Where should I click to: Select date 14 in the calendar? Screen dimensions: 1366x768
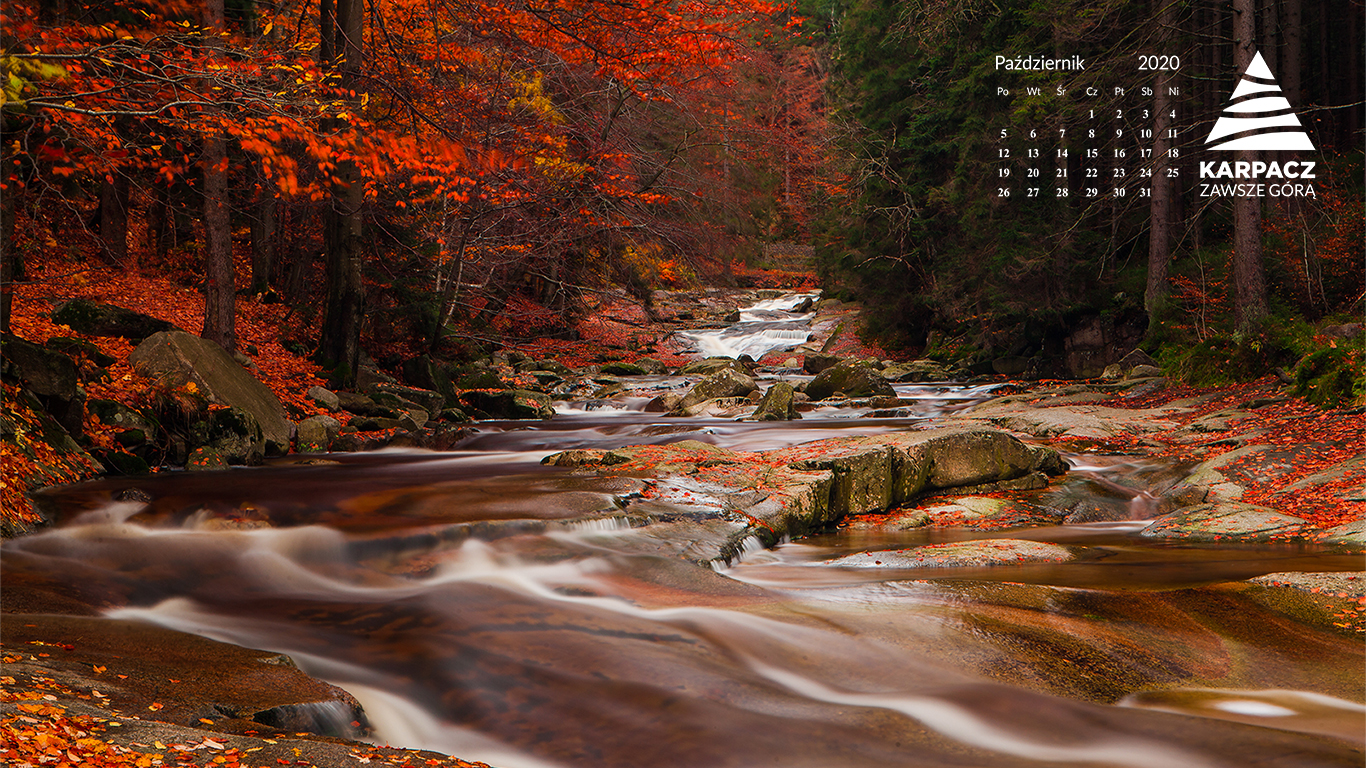[1062, 153]
